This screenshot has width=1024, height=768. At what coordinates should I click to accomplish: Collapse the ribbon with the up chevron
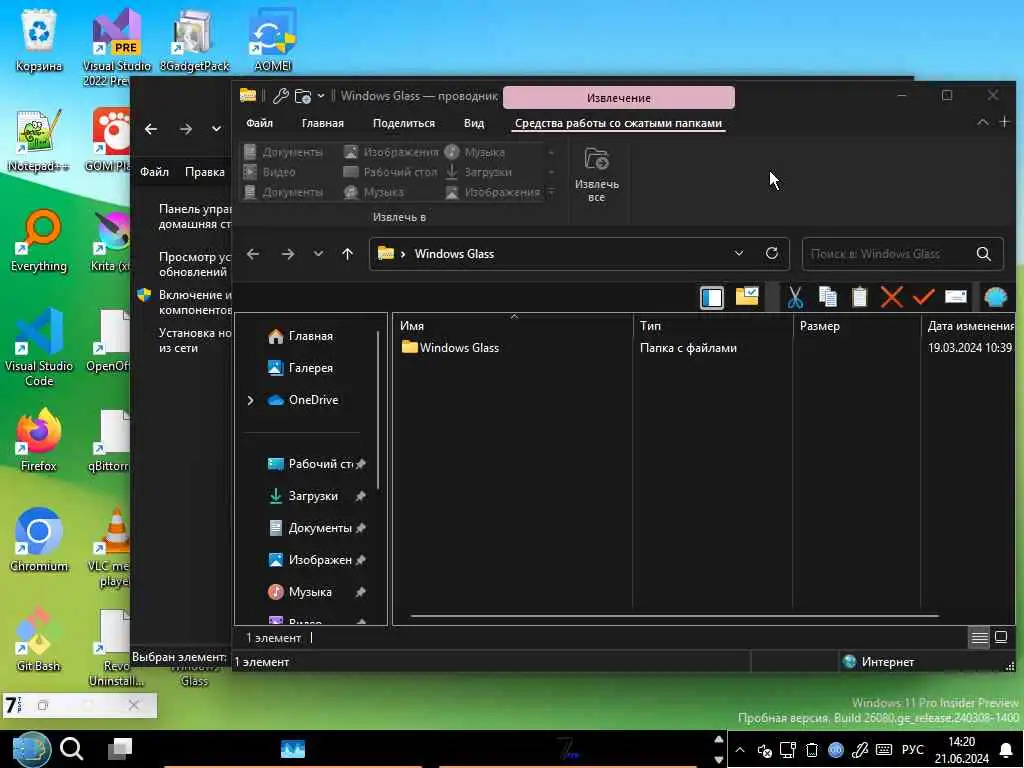click(x=982, y=122)
